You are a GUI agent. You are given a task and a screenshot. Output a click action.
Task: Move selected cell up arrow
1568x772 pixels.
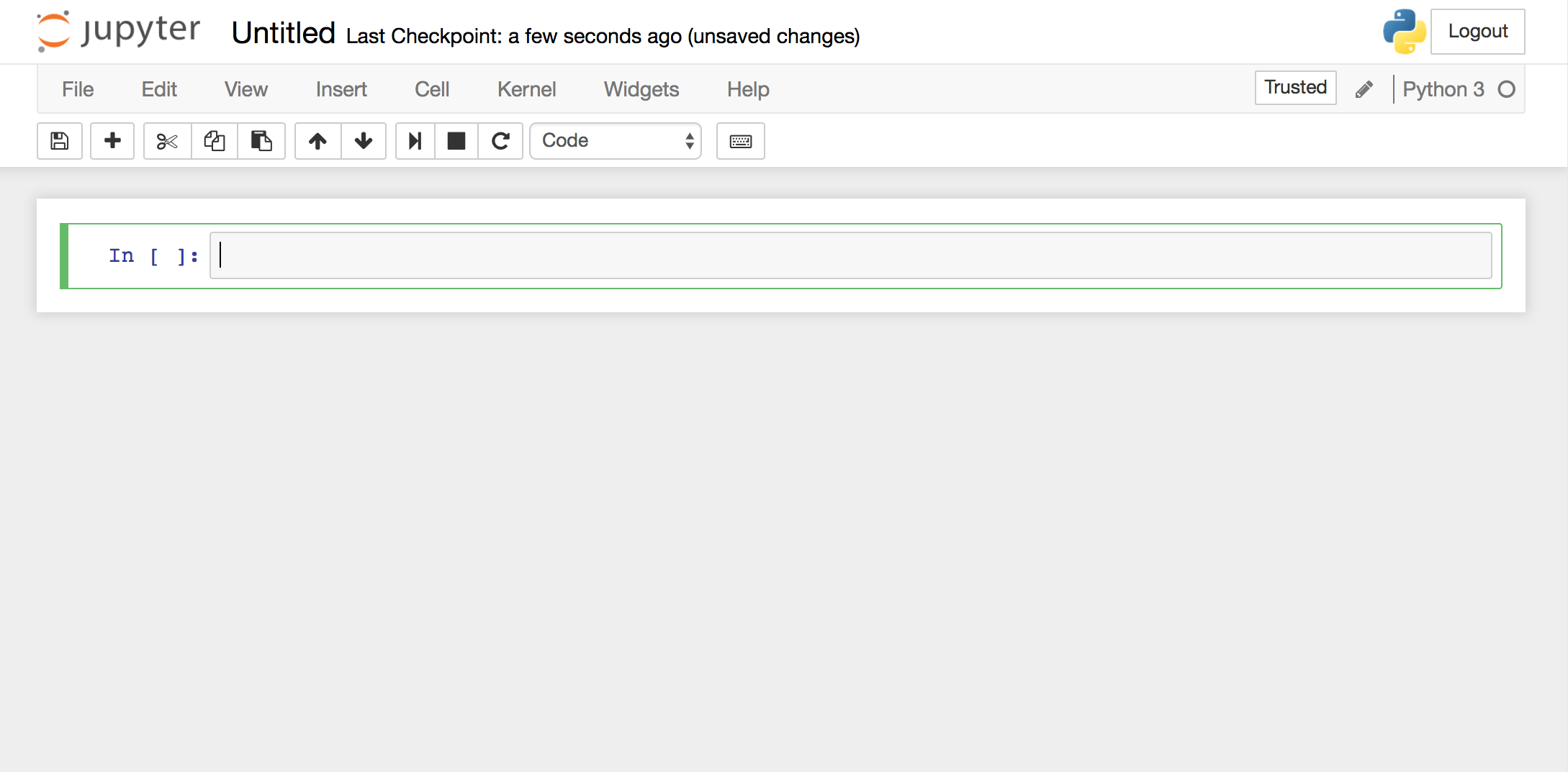click(317, 141)
